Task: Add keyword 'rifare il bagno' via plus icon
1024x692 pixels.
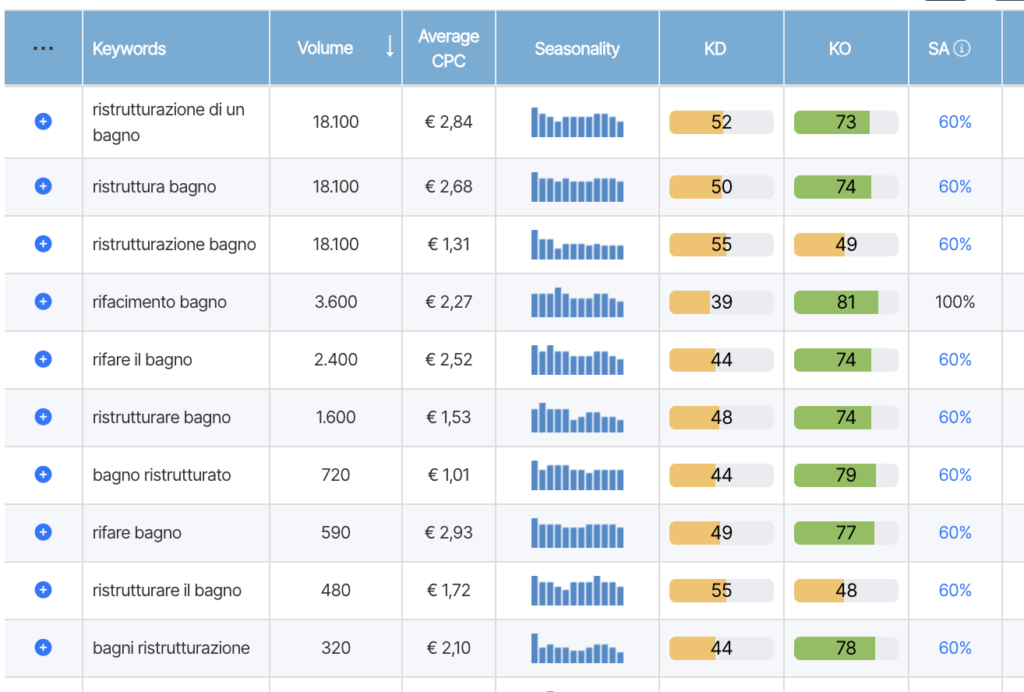Action: pyautogui.click(x=43, y=359)
